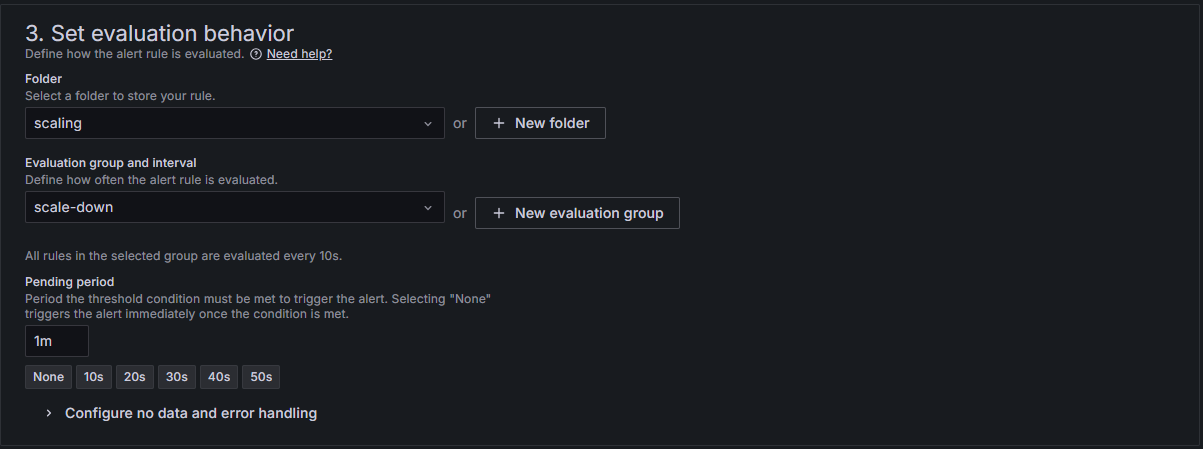Pick the 50s pending period option
This screenshot has height=449, width=1203.
(260, 377)
